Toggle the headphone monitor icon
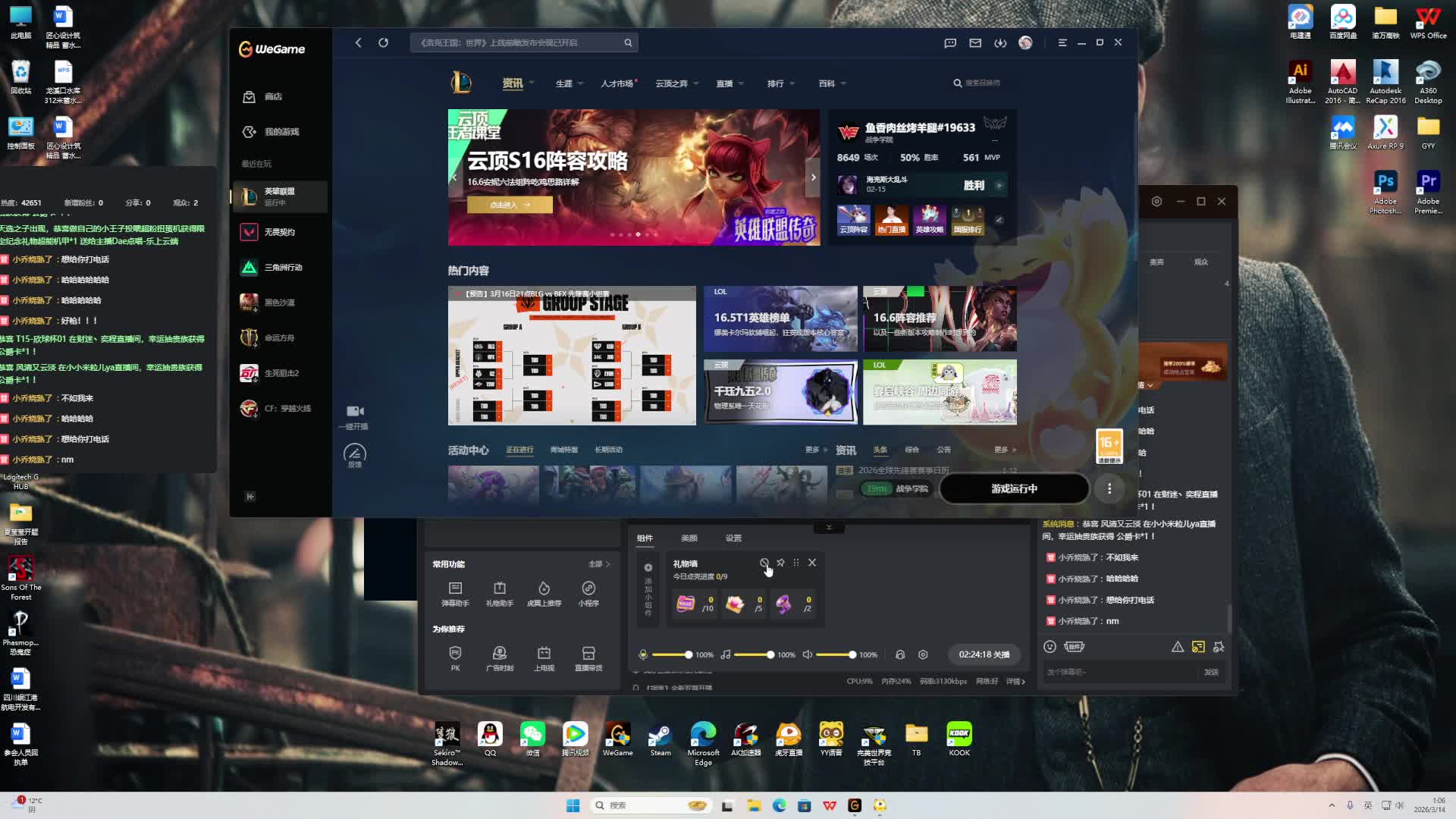Image resolution: width=1456 pixels, height=819 pixels. point(900,654)
